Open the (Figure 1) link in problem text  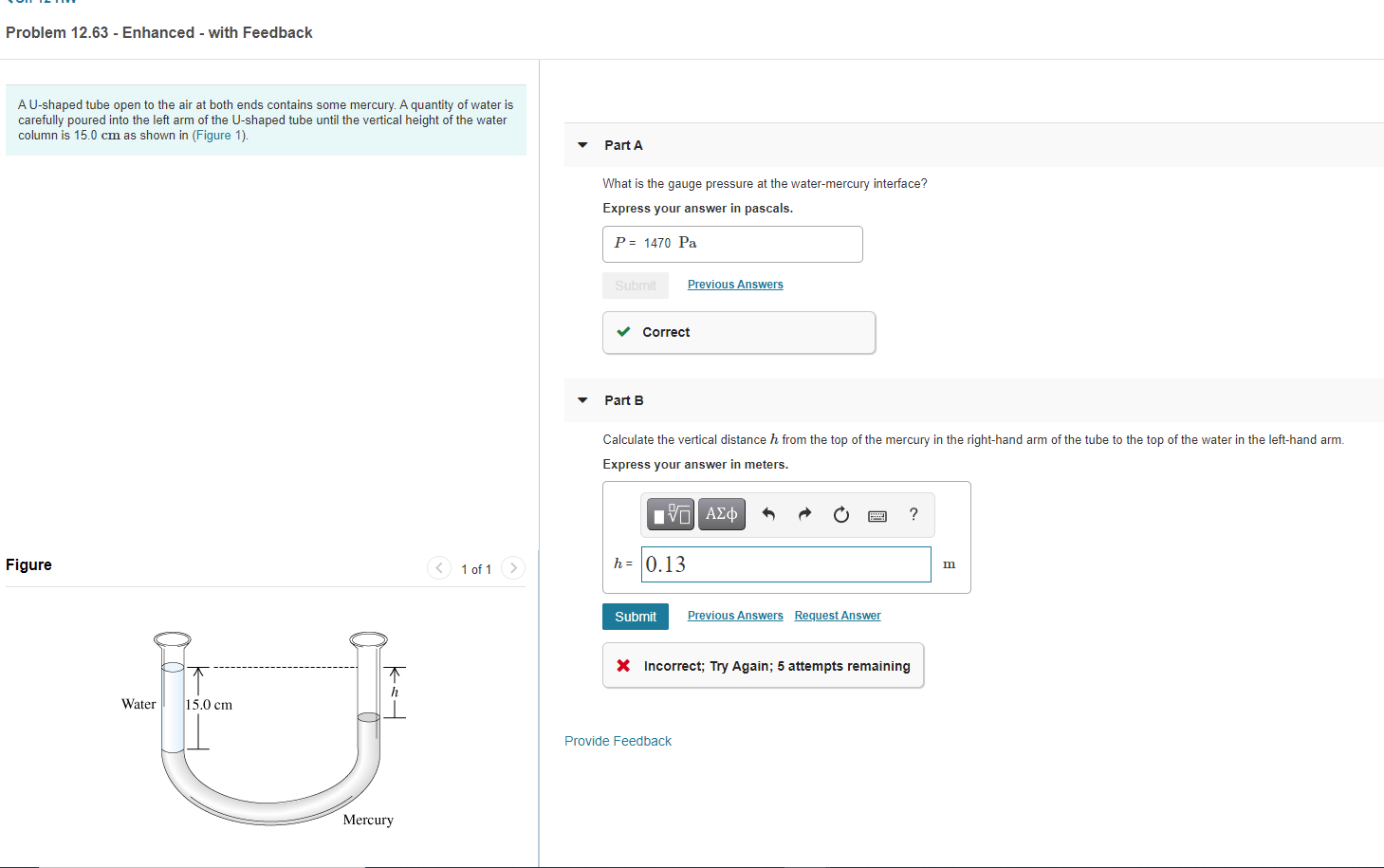coord(218,136)
